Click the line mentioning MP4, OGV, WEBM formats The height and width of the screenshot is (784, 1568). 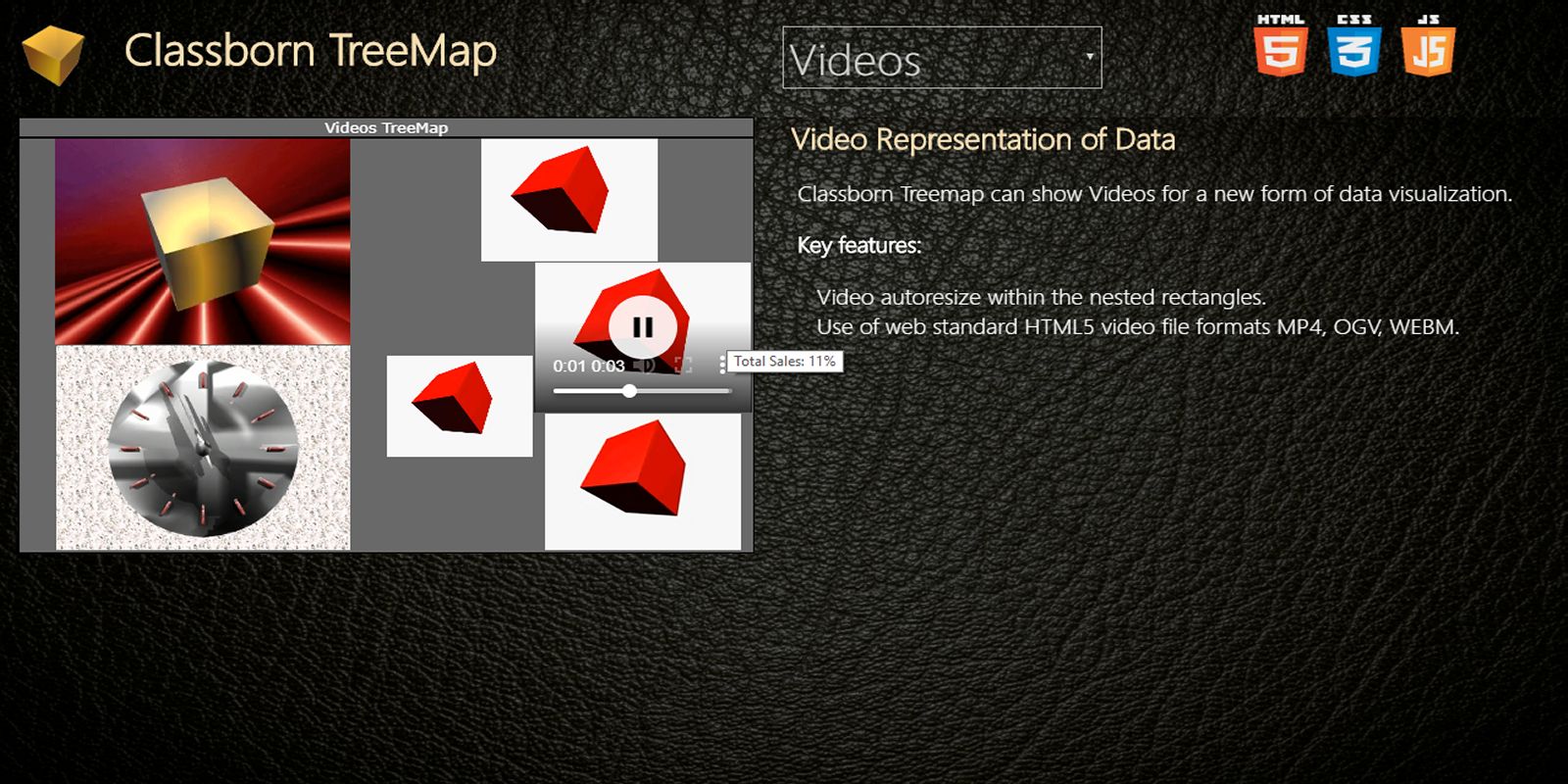click(x=1138, y=326)
